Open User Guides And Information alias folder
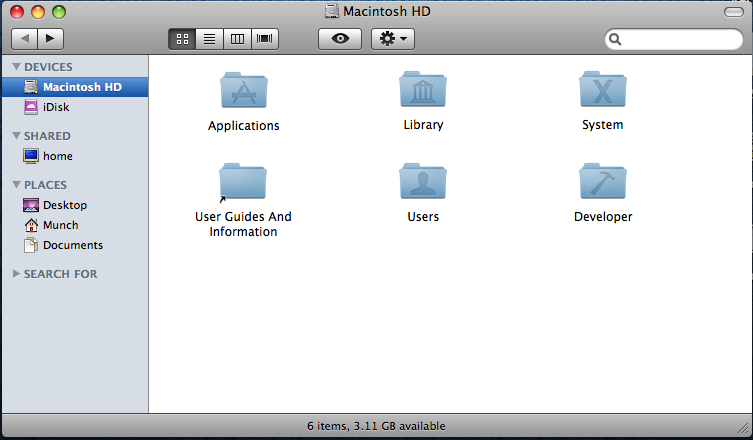753x440 pixels. coord(243,182)
